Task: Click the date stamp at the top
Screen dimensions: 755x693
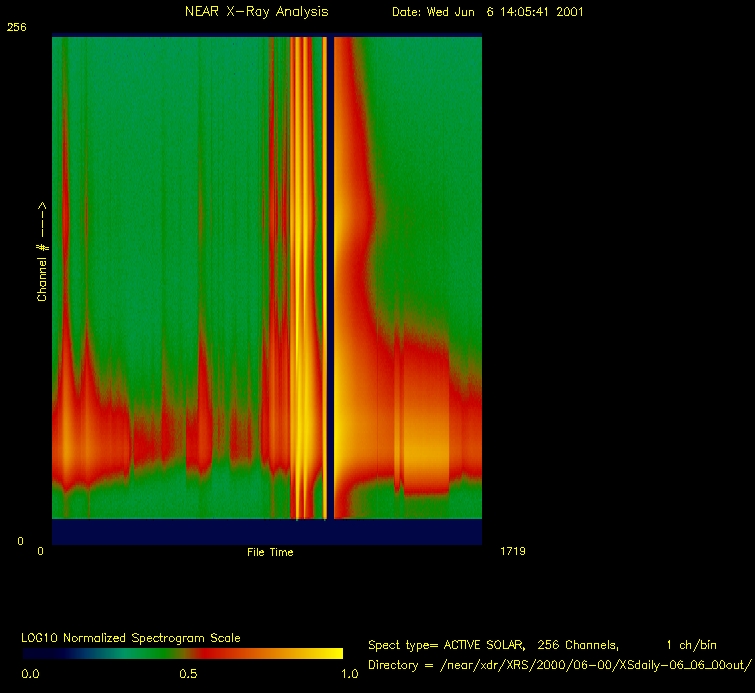Action: 488,12
